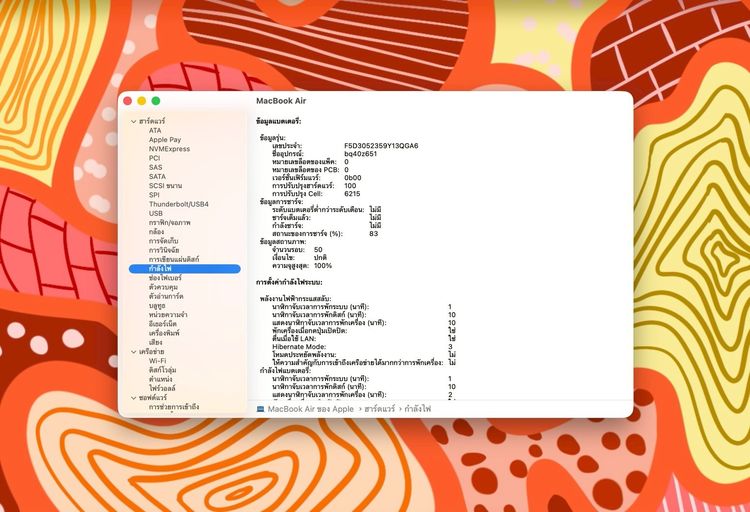Click กำลังไฟ in the bottom path bar

click(418, 409)
